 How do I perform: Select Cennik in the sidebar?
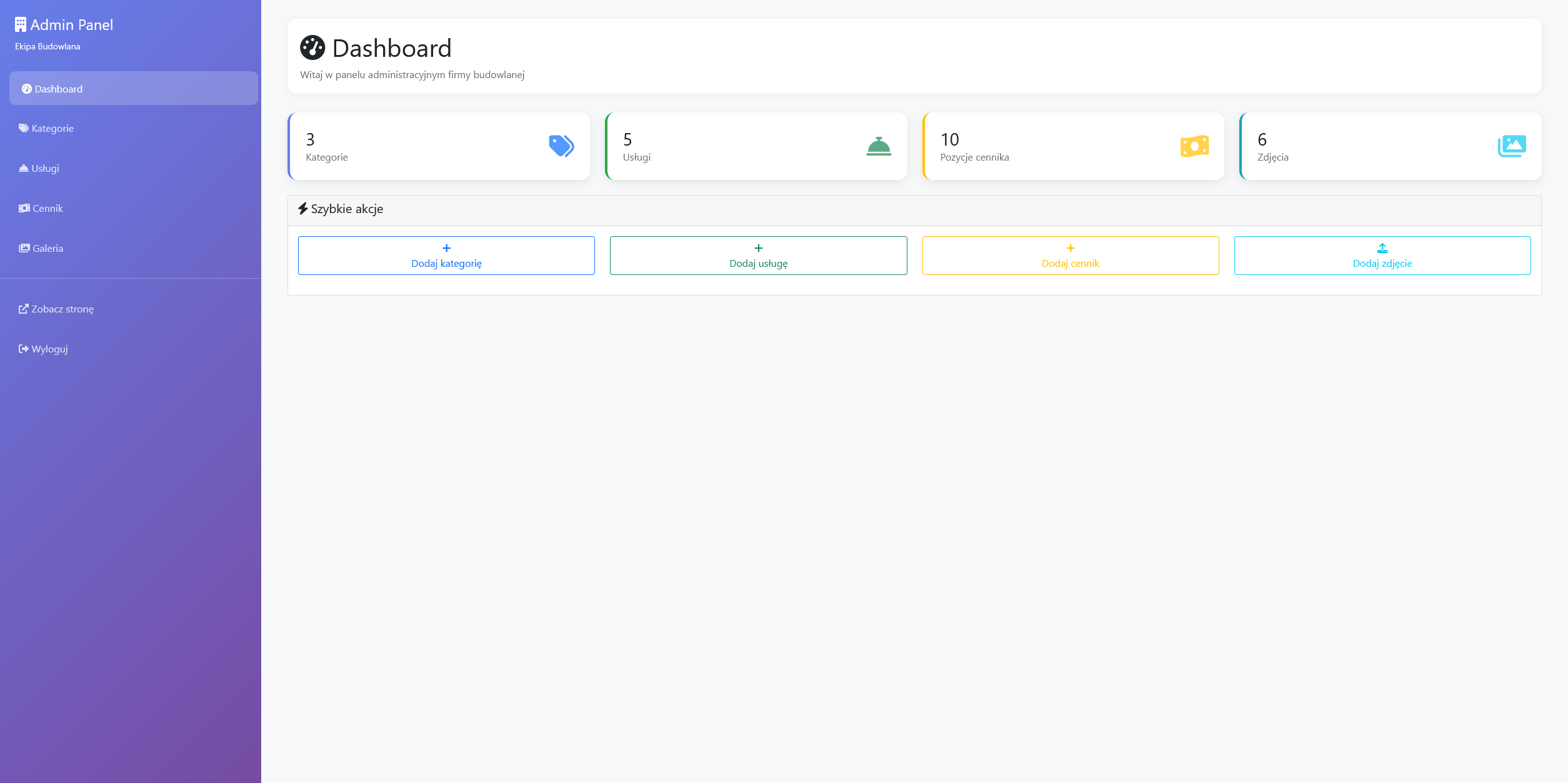tap(47, 208)
